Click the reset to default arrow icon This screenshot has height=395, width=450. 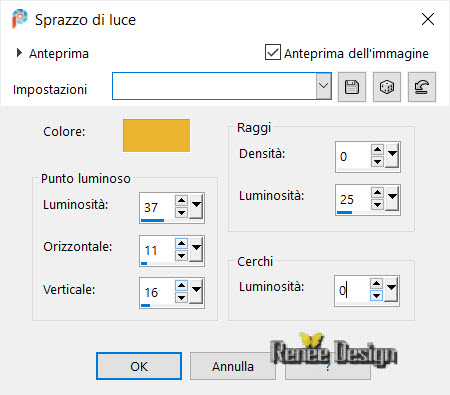[422, 87]
